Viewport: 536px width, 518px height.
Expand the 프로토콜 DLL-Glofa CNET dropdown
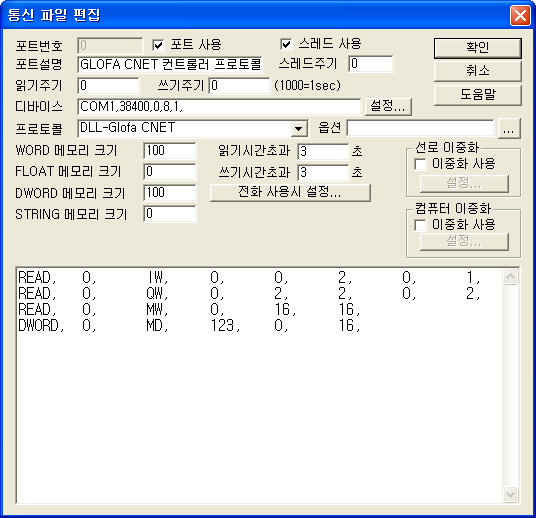point(299,129)
